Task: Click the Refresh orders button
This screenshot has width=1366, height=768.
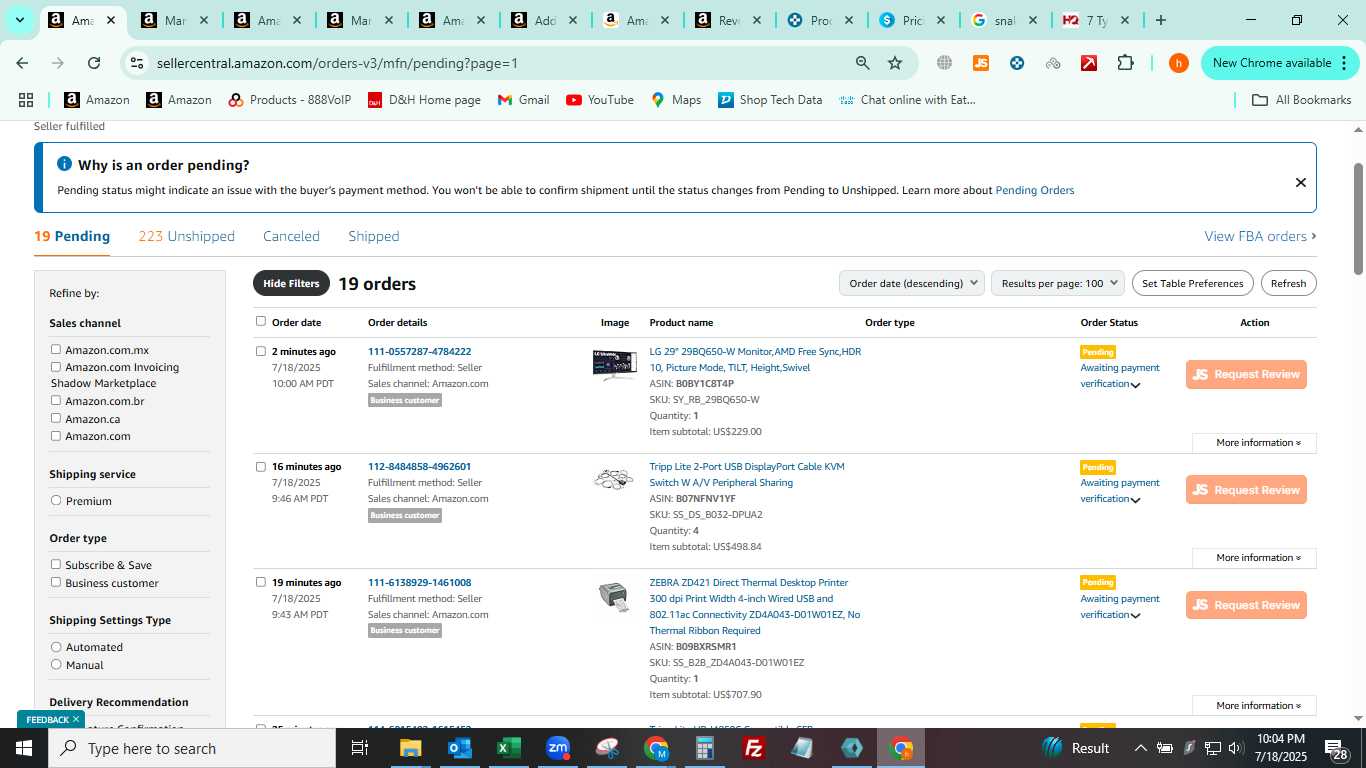Action: (1288, 283)
